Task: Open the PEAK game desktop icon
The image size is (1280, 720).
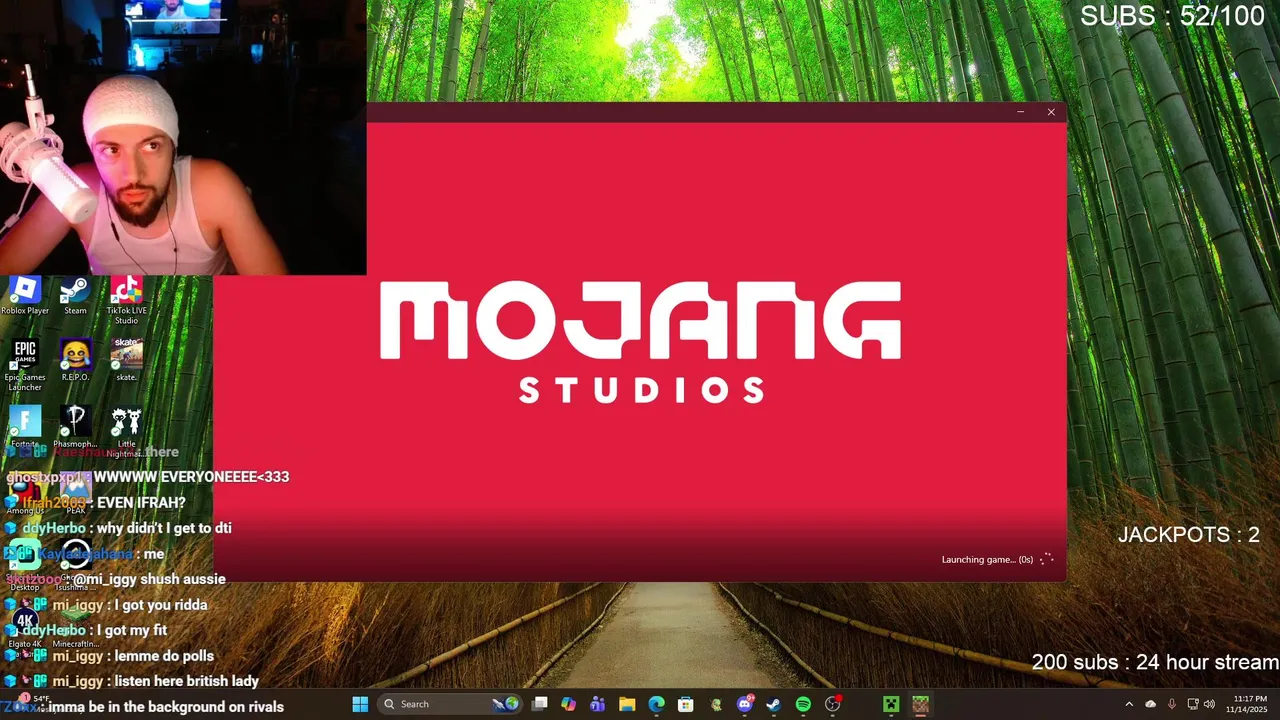Action: coord(75,493)
